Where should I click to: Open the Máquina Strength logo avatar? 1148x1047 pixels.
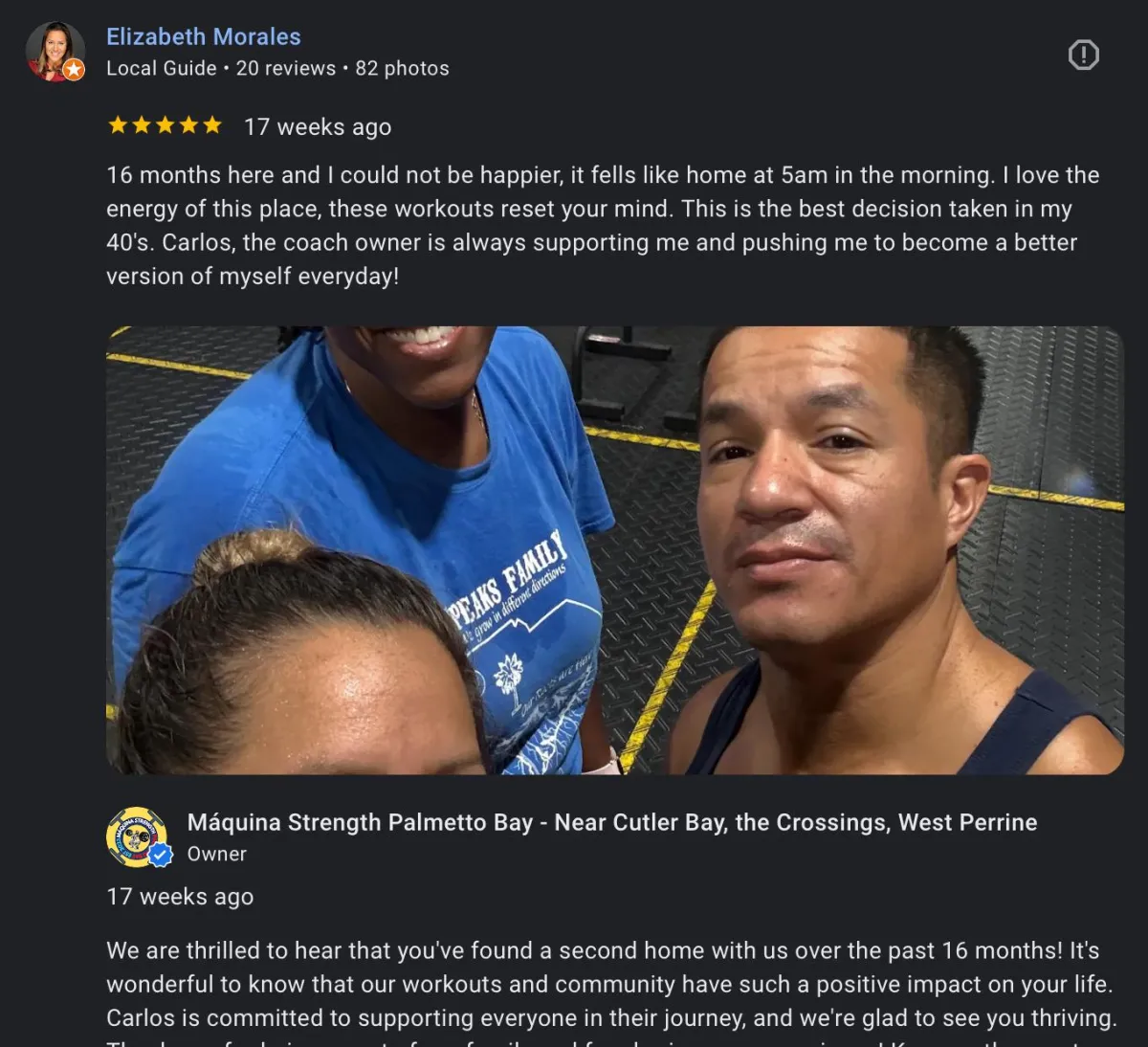pyautogui.click(x=137, y=836)
